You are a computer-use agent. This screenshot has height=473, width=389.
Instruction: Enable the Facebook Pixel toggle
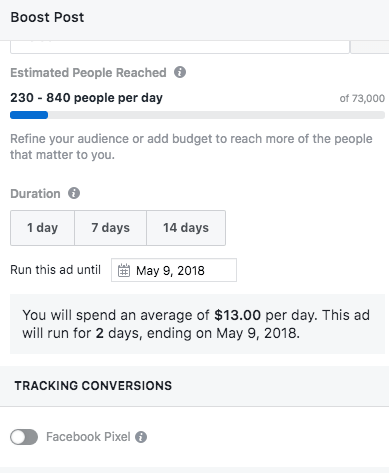click(24, 437)
